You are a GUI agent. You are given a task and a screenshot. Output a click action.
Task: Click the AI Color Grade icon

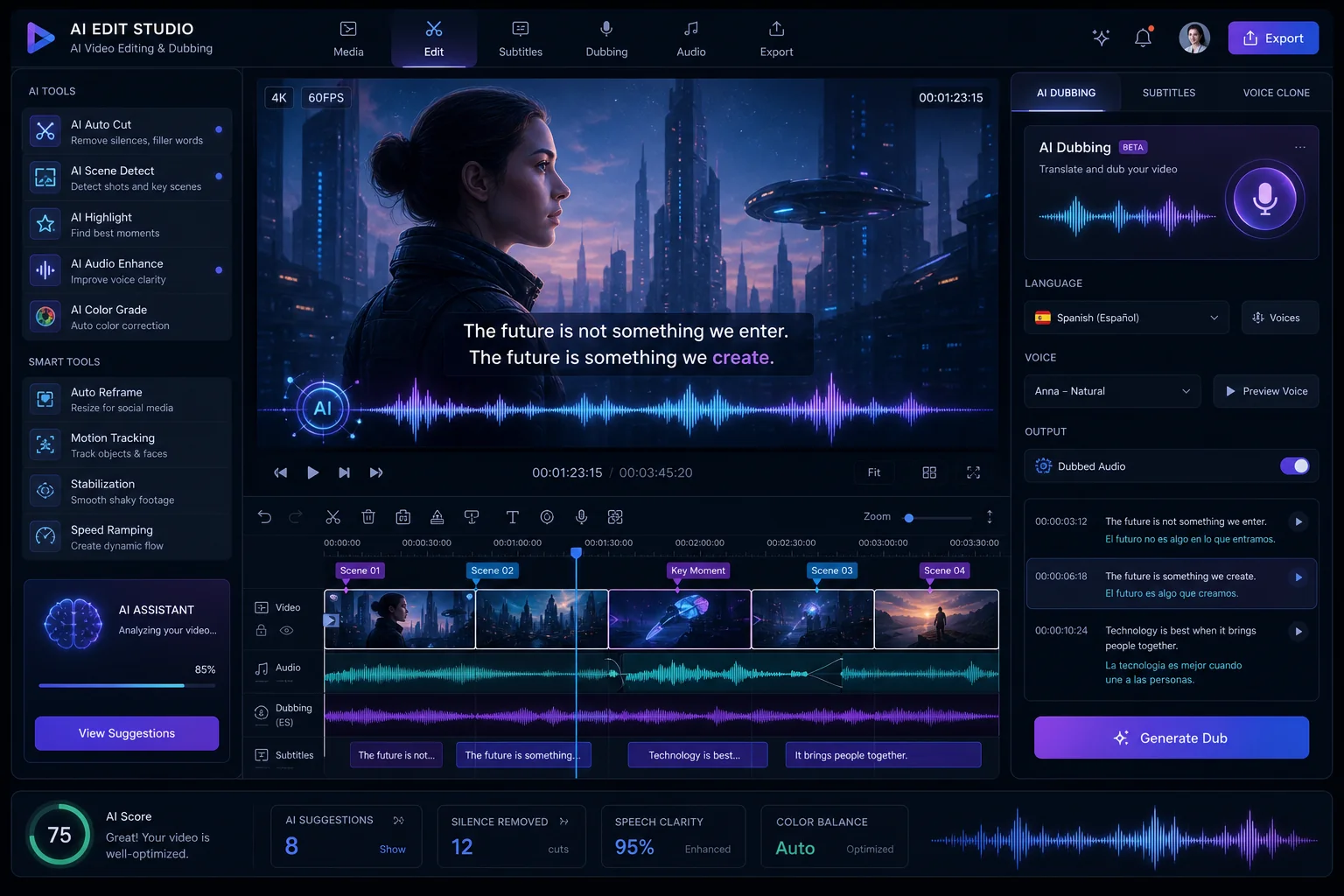pos(45,316)
